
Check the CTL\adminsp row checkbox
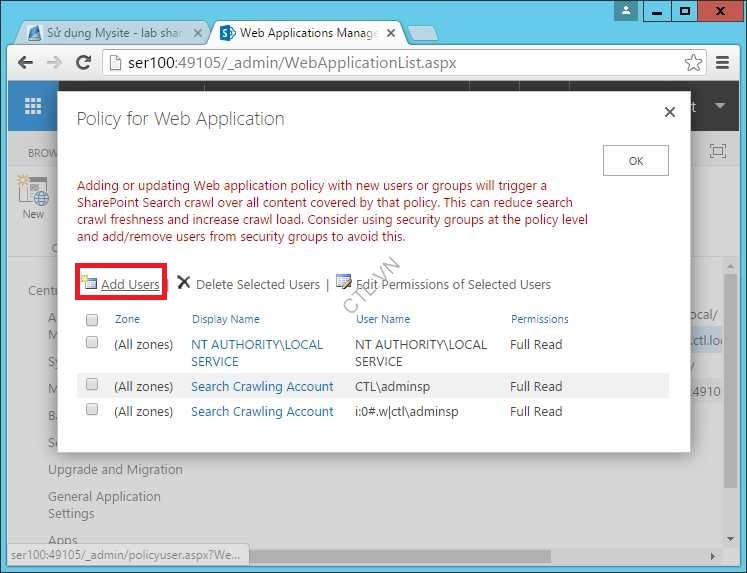click(92, 385)
